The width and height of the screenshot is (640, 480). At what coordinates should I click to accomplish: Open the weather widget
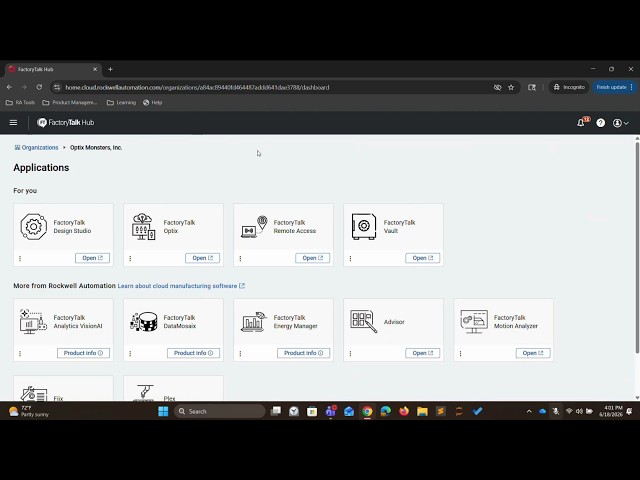(x=29, y=411)
